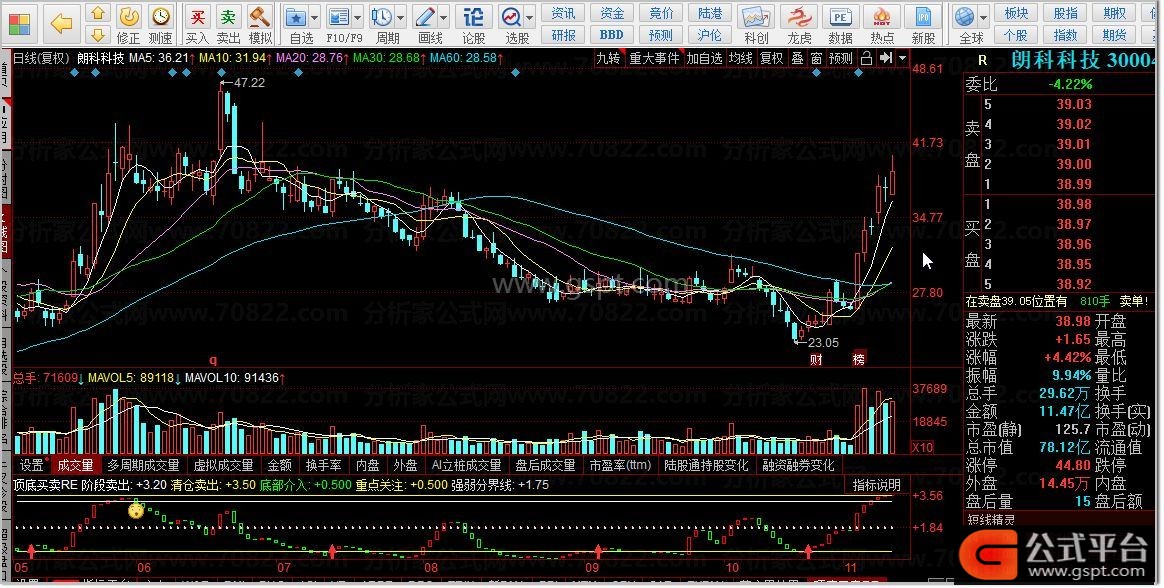
Task: Switch to the 多周期成交量 tab
Action: tap(144, 466)
